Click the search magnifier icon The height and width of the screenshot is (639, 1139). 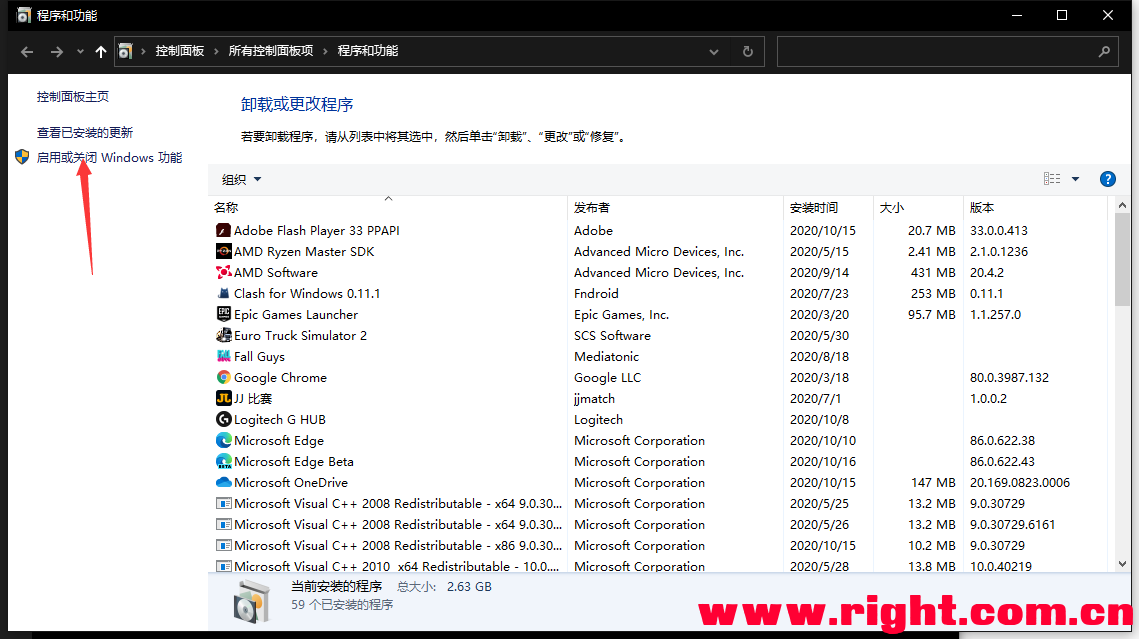pos(1104,52)
